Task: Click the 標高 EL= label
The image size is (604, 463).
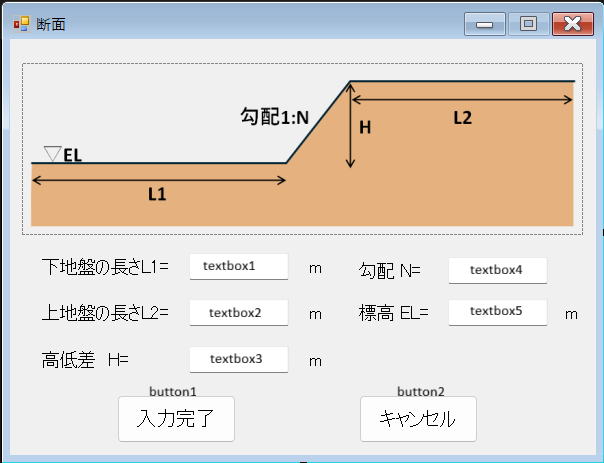Action: pos(393,313)
